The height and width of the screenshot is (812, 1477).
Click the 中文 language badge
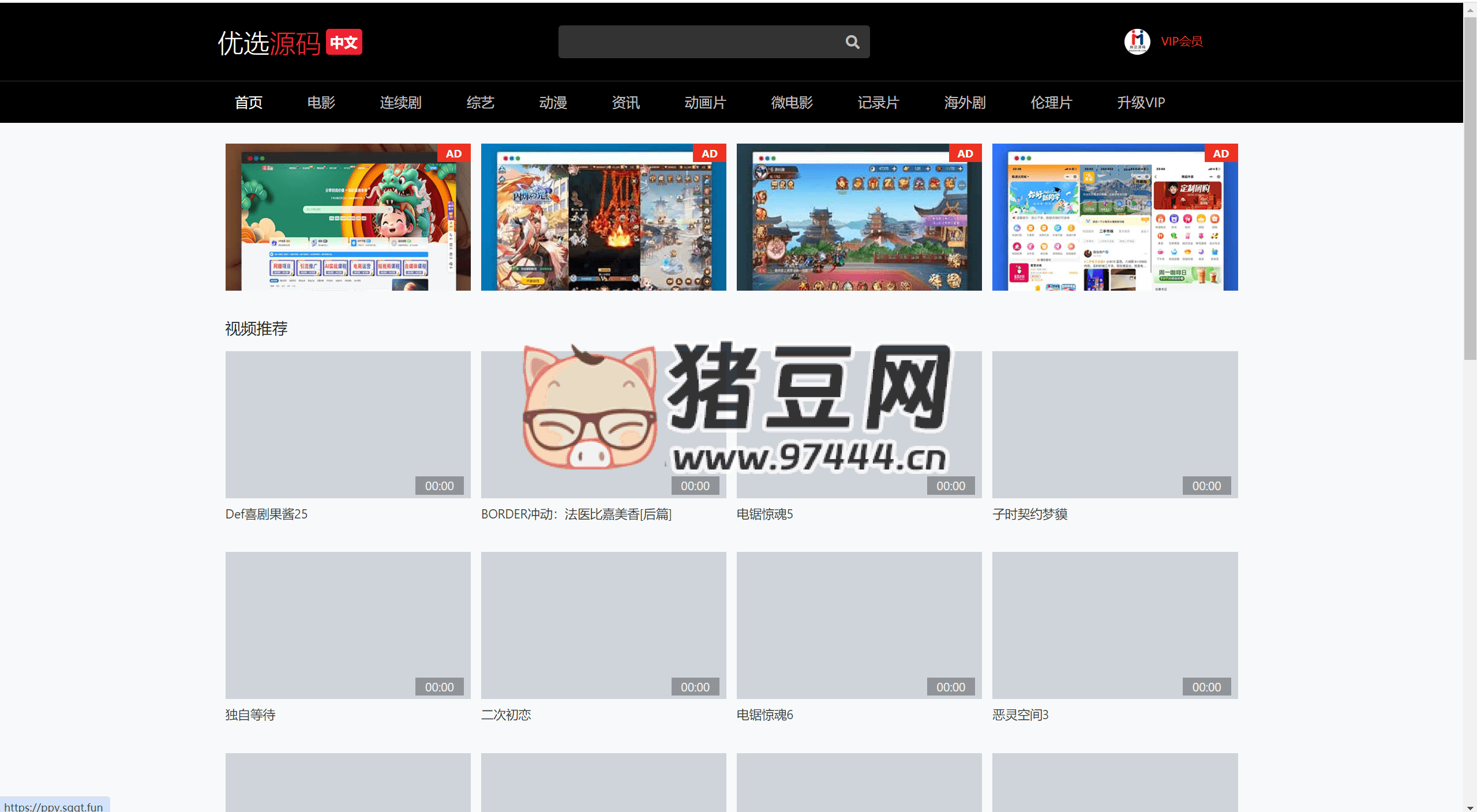tap(344, 42)
